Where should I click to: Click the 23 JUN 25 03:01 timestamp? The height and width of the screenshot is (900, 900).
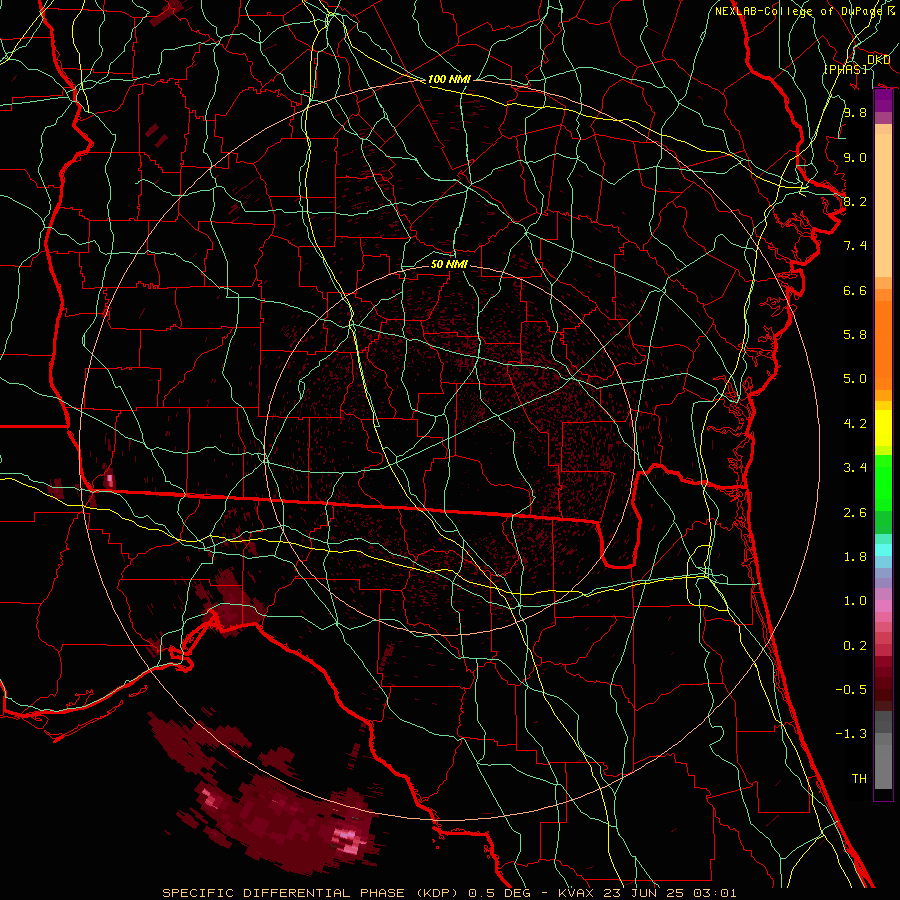click(x=671, y=893)
